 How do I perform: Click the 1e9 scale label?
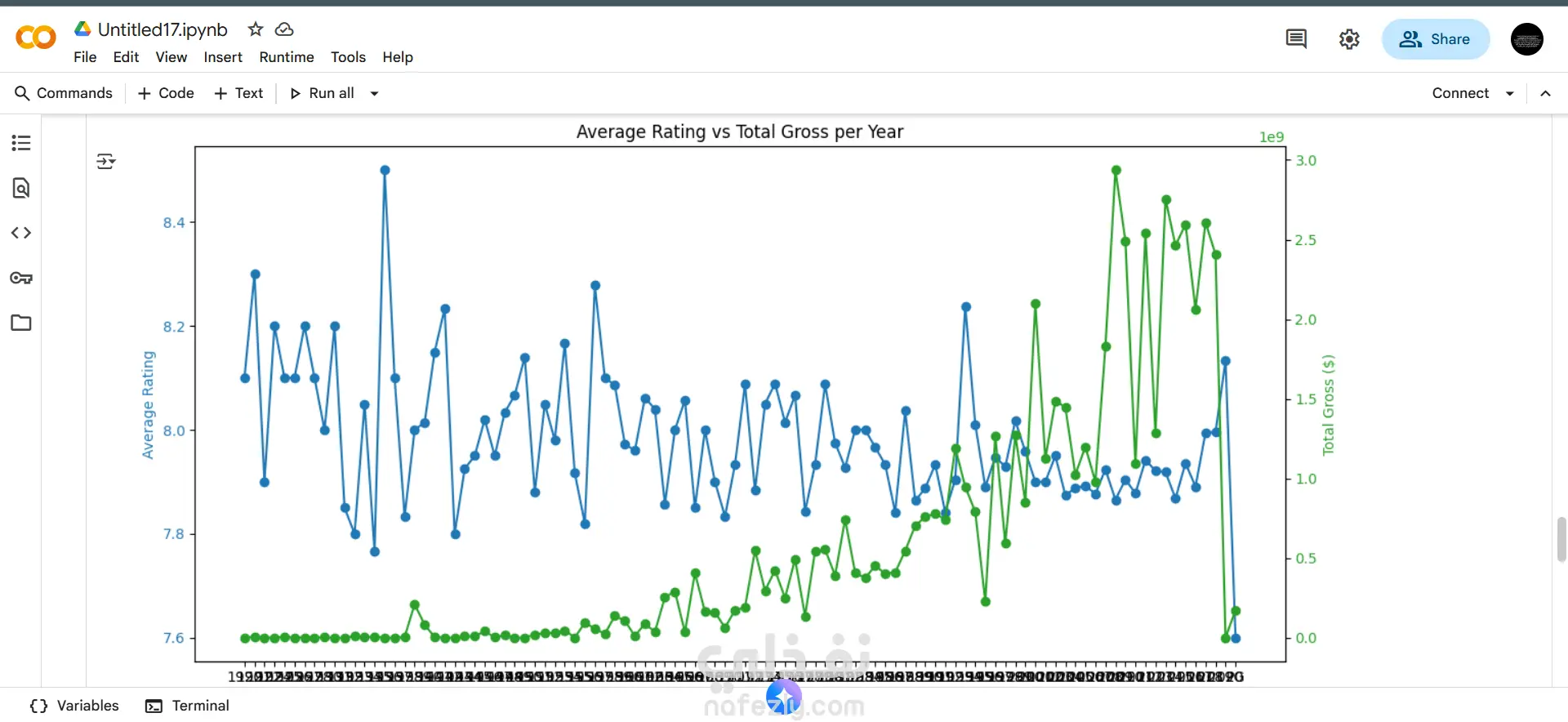[x=1272, y=137]
